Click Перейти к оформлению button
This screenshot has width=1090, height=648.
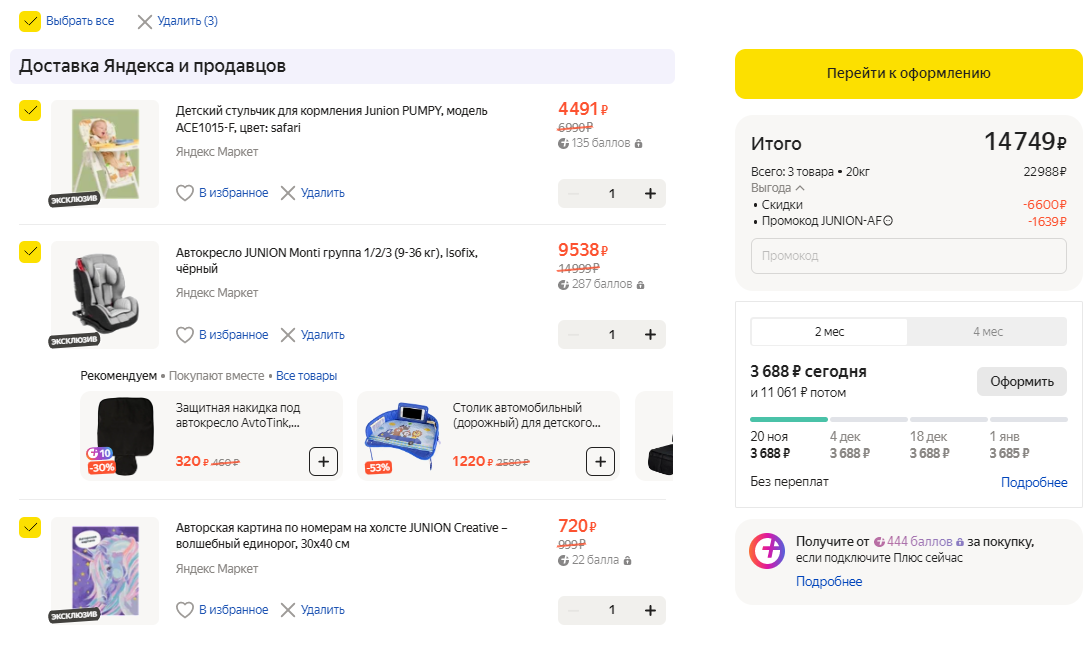point(908,73)
